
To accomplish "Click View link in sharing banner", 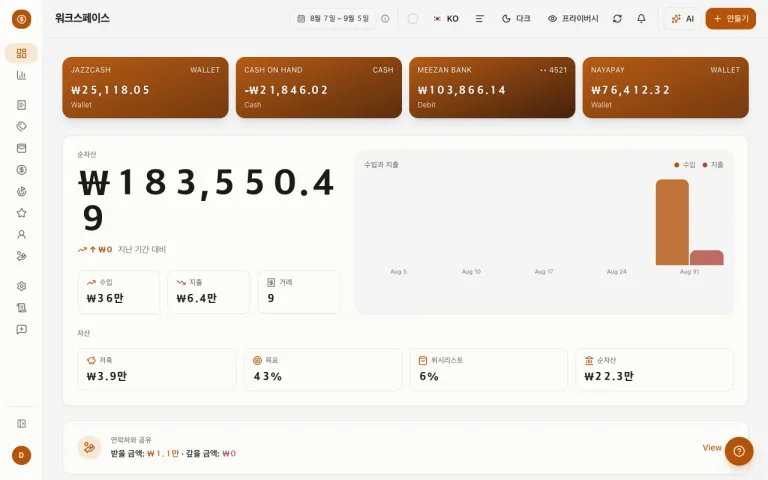I will 712,448.
